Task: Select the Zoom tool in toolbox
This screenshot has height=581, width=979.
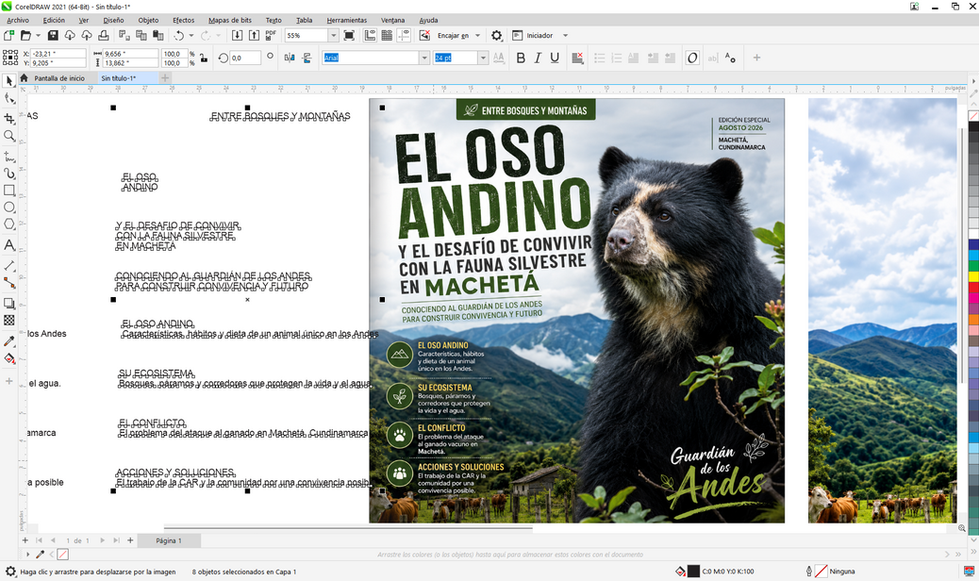Action: tap(9, 135)
